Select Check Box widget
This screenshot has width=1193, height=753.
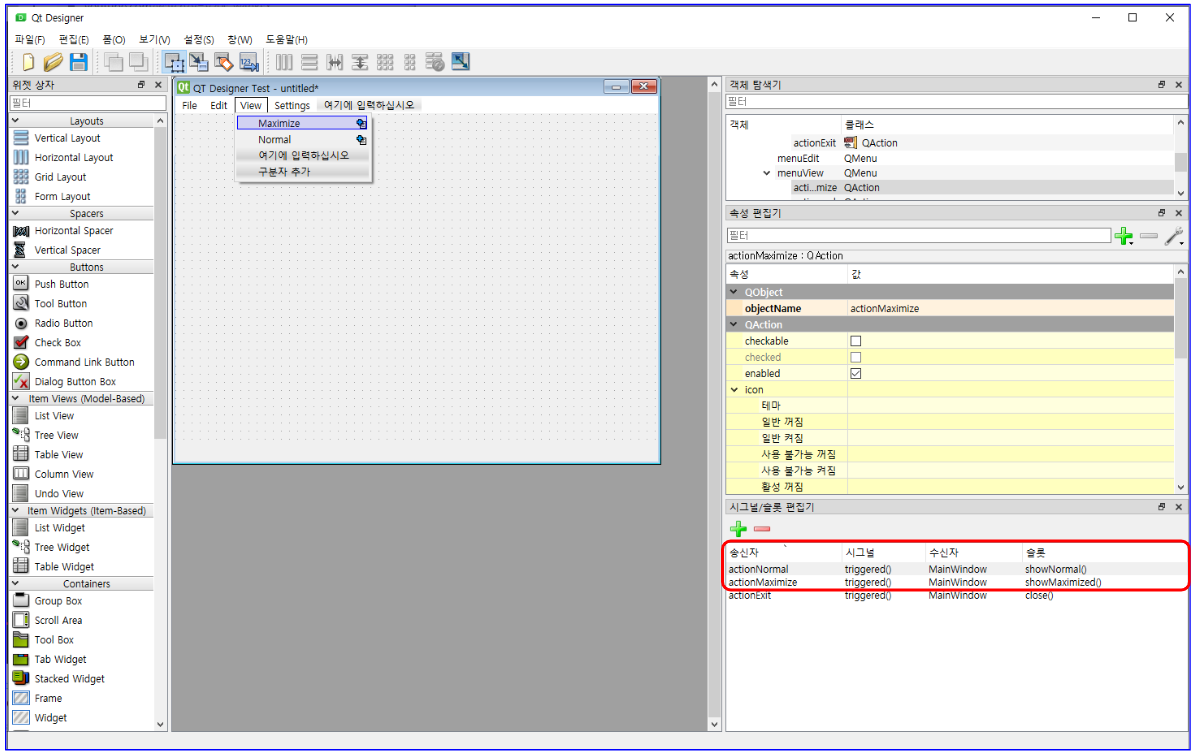[x=57, y=343]
